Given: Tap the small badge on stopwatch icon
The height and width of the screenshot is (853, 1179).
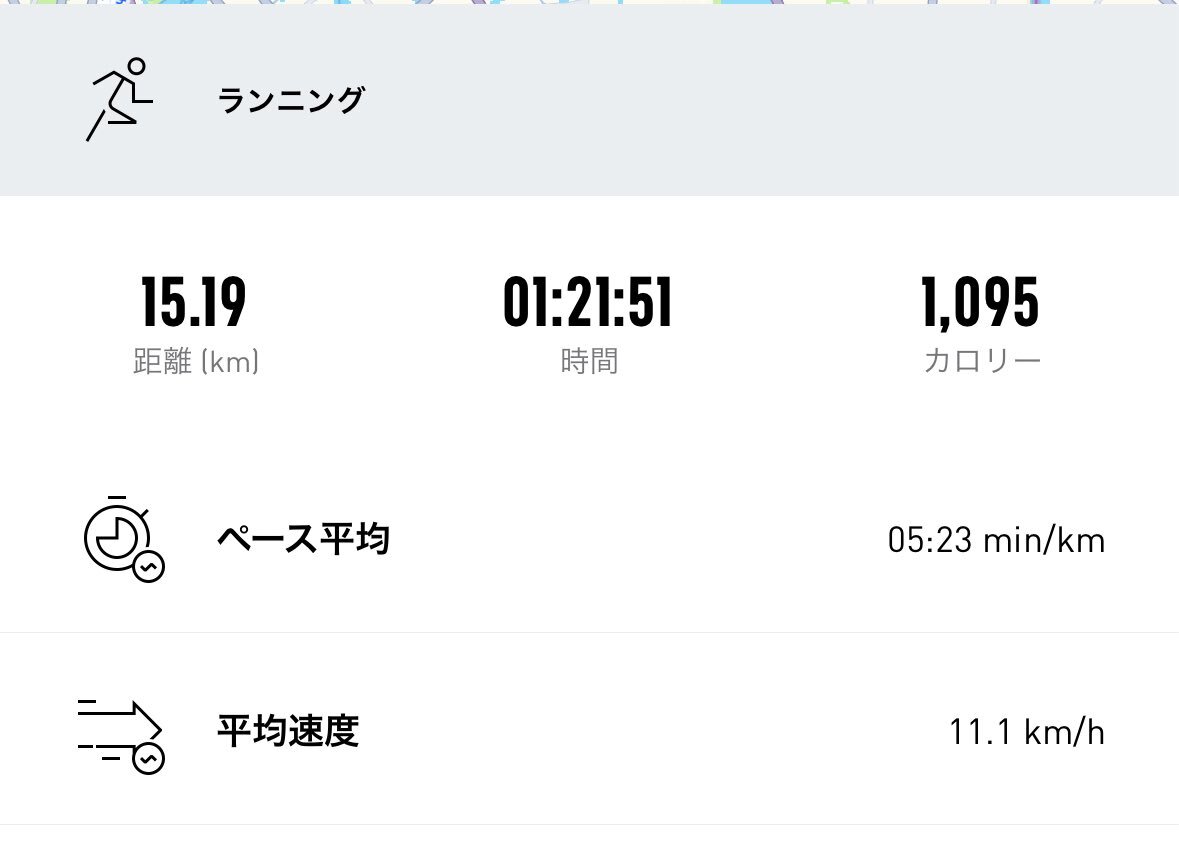Looking at the screenshot, I should click(148, 566).
